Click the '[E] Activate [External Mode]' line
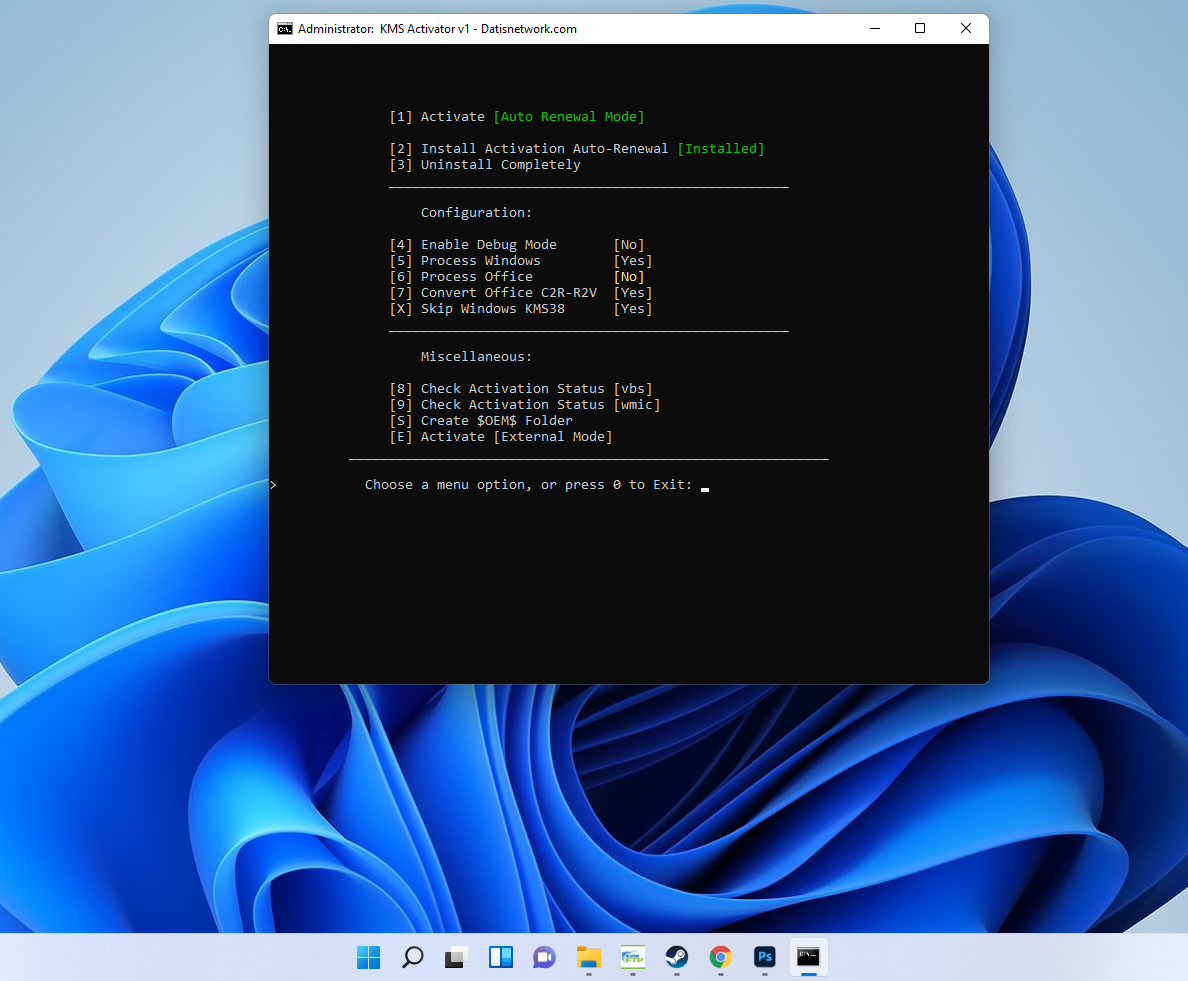 (x=501, y=436)
